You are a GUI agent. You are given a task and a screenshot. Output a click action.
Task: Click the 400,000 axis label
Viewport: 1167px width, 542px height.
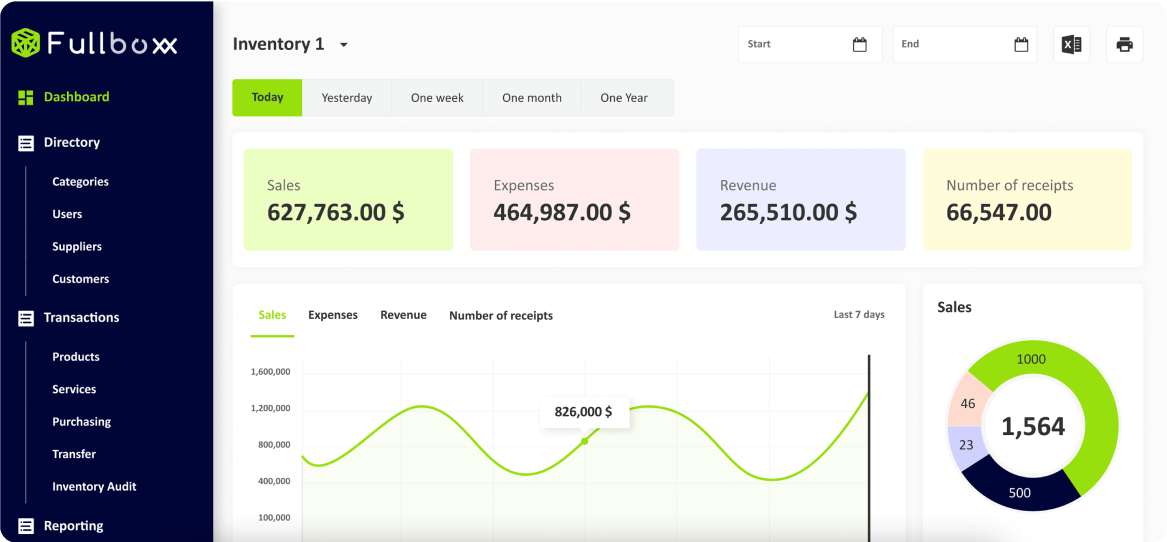pos(274,482)
